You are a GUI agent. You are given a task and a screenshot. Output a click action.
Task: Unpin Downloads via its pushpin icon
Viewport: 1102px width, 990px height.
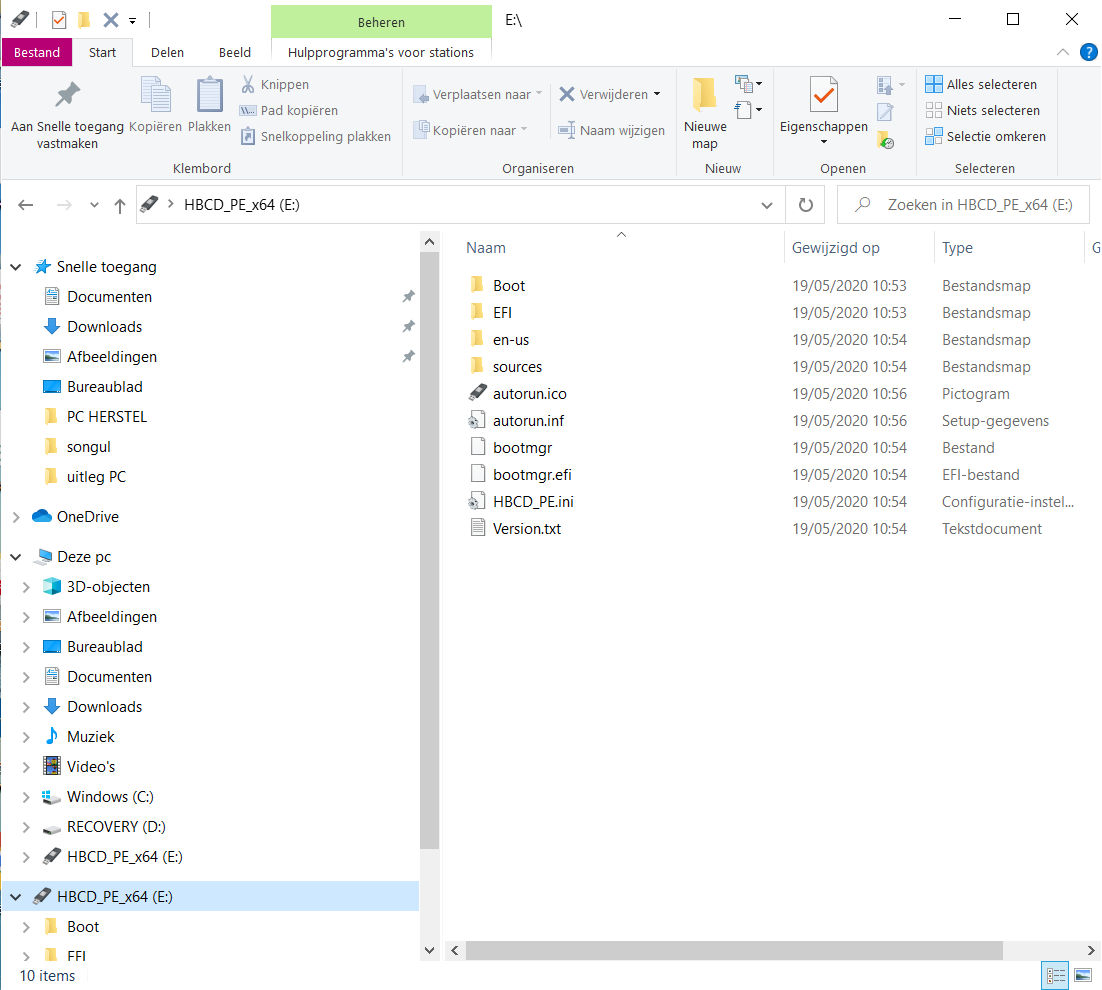pos(408,327)
